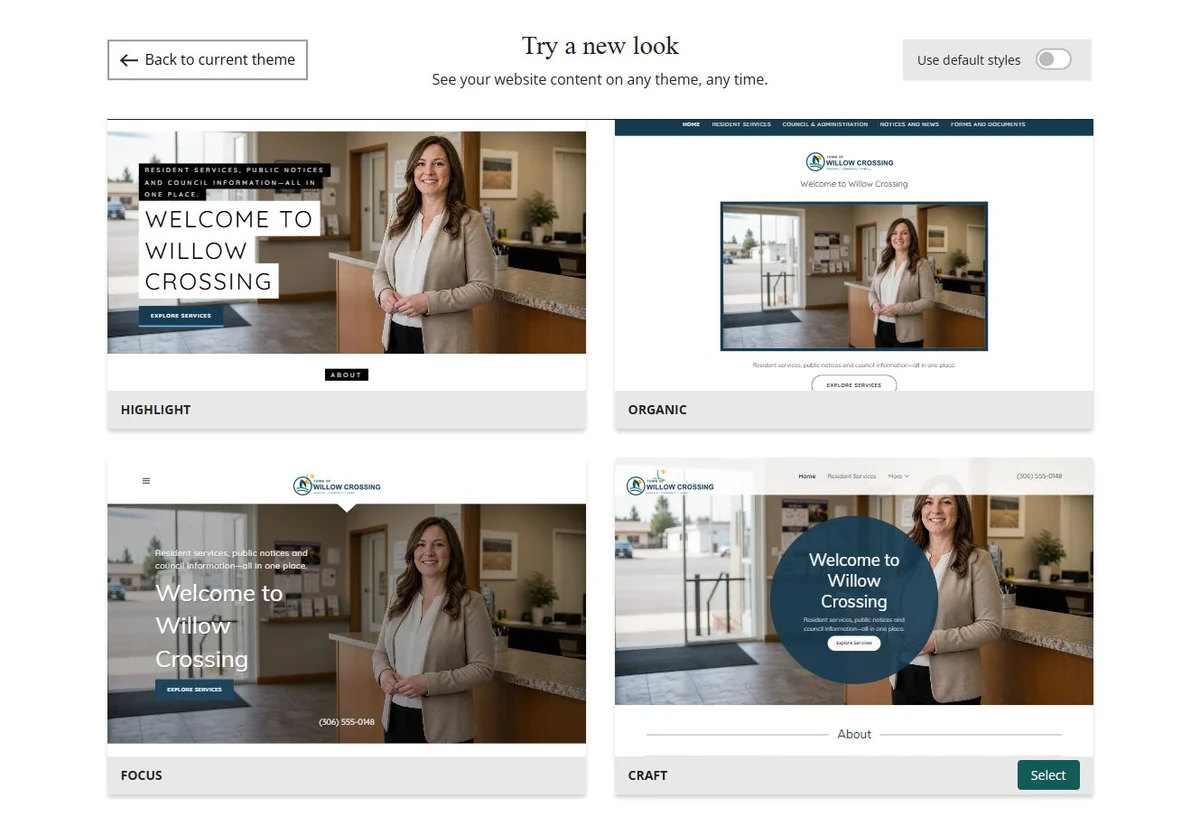Open the Highlight theme preview thumbnail

[346, 255]
